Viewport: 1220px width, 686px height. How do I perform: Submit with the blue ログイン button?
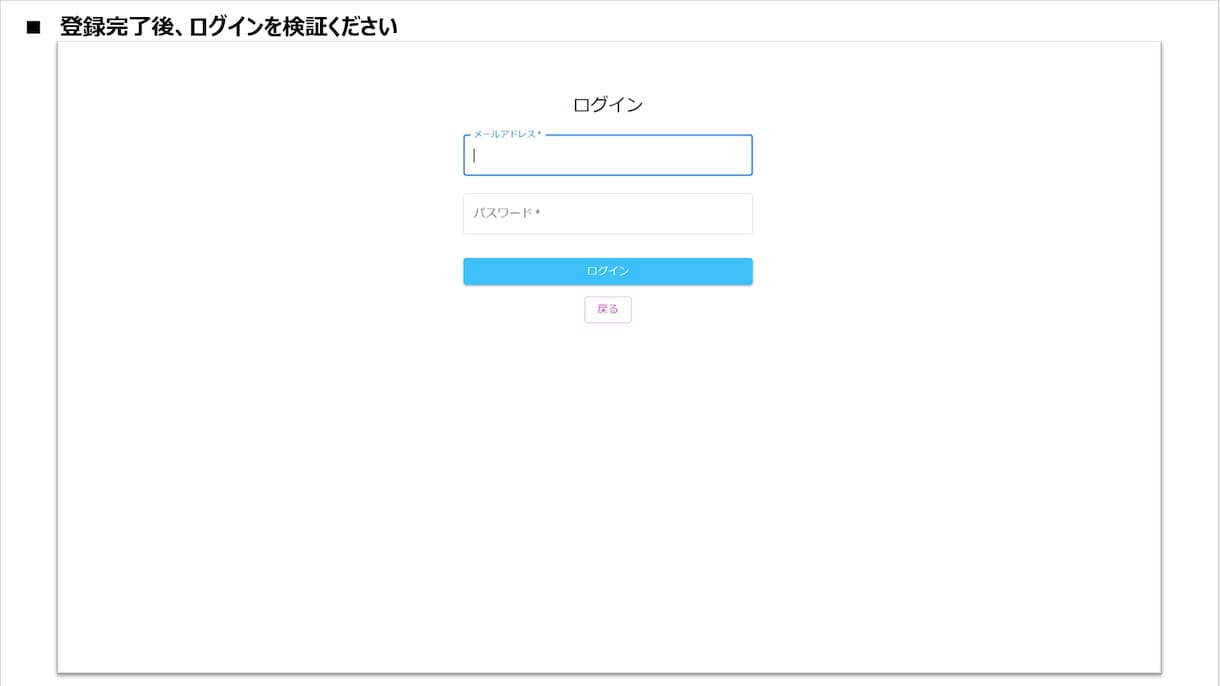[607, 271]
